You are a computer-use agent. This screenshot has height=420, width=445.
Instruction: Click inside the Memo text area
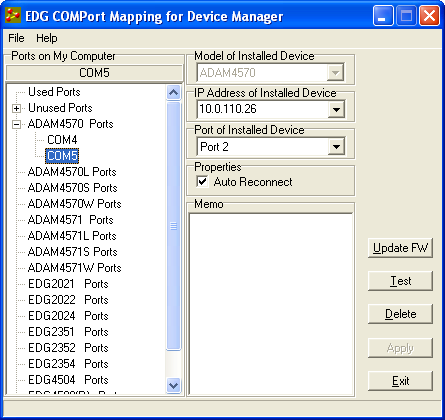[271, 303]
